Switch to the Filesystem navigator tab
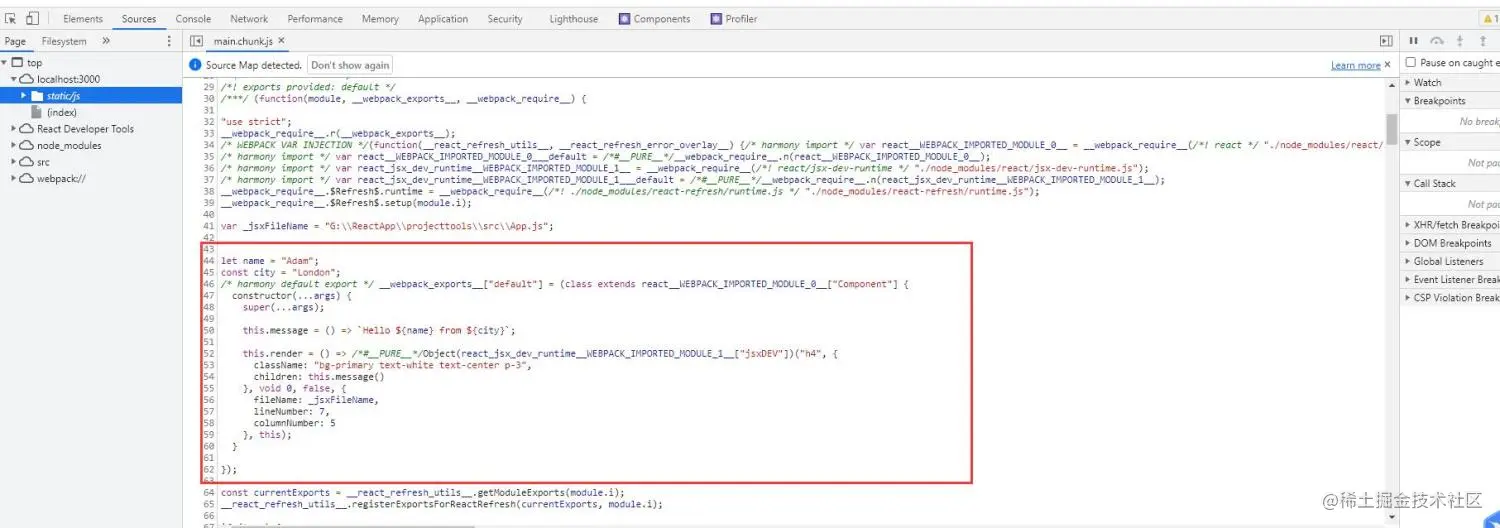1500x528 pixels. pos(64,41)
